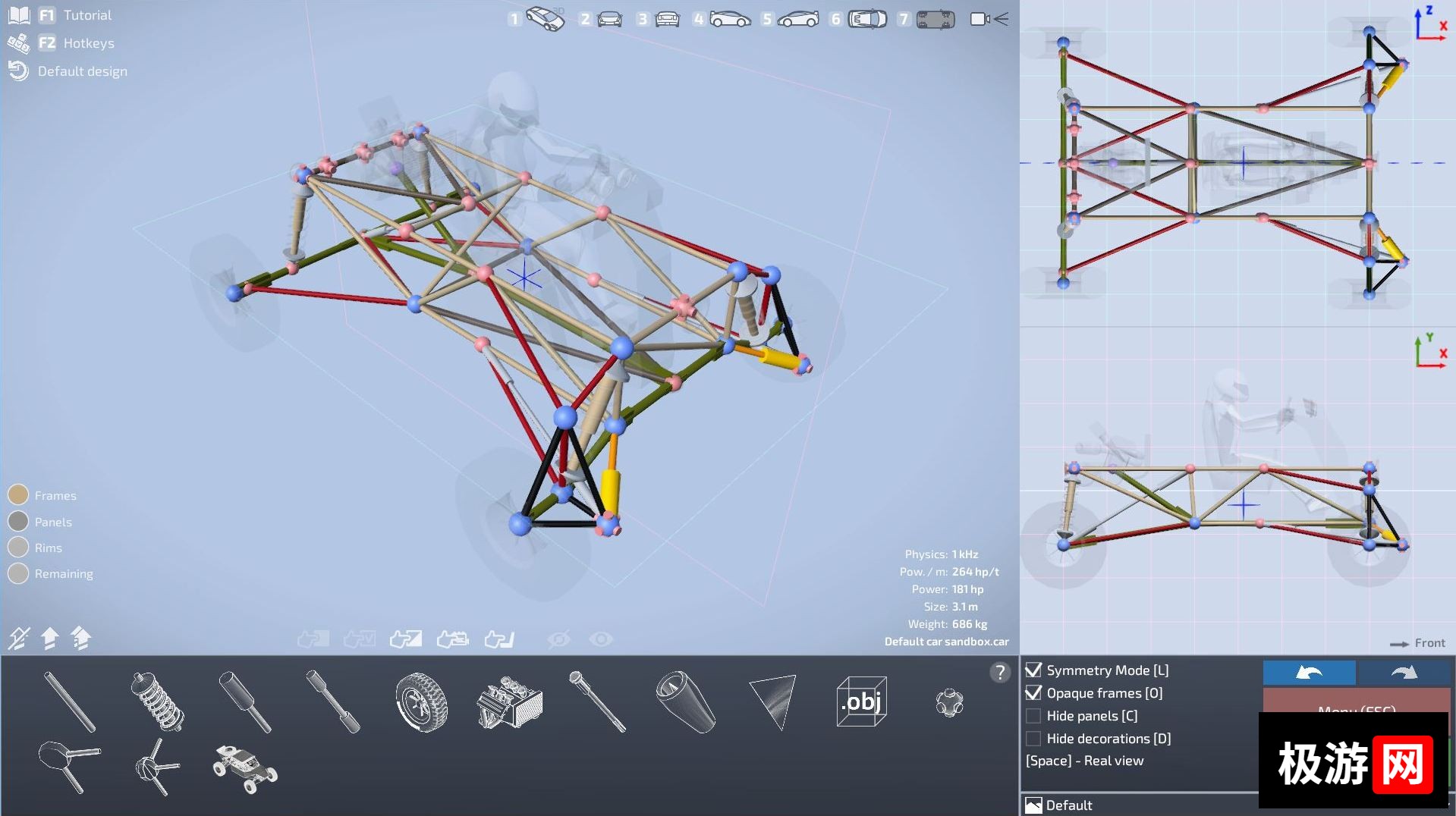Viewport: 1456px width, 816px height.
Task: Click the redo arrow button
Action: pyautogui.click(x=1404, y=672)
